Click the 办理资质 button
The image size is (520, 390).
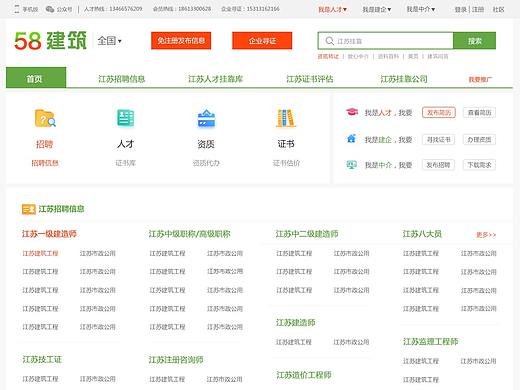coord(479,139)
